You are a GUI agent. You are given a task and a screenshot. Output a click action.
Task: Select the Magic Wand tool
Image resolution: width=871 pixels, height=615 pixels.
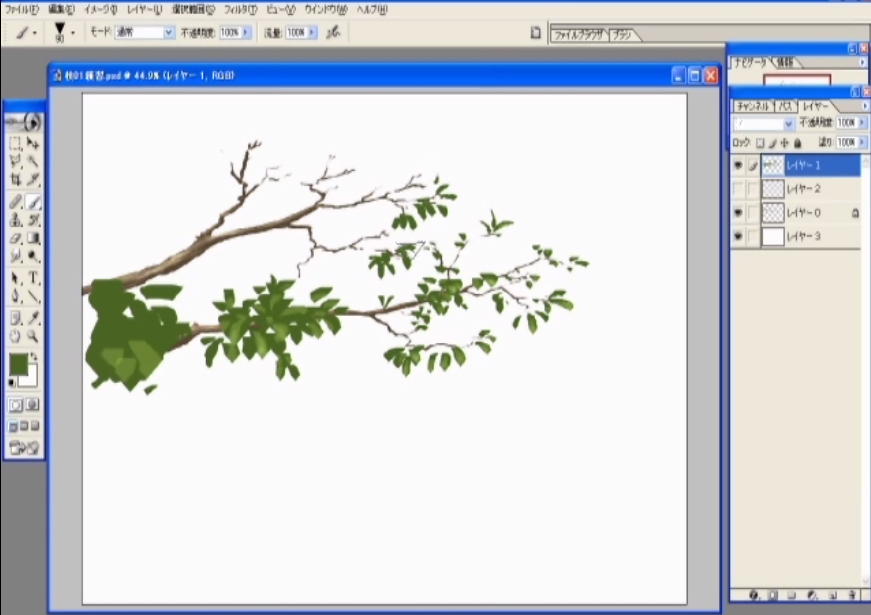pos(33,162)
